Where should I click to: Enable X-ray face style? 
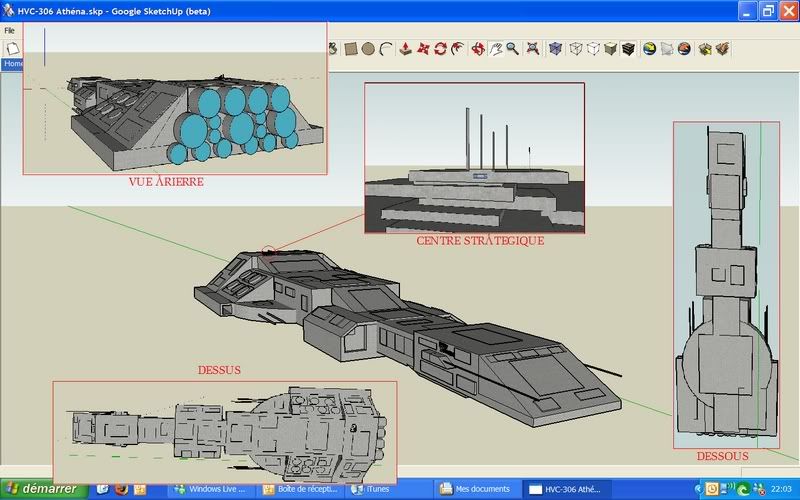coord(555,49)
